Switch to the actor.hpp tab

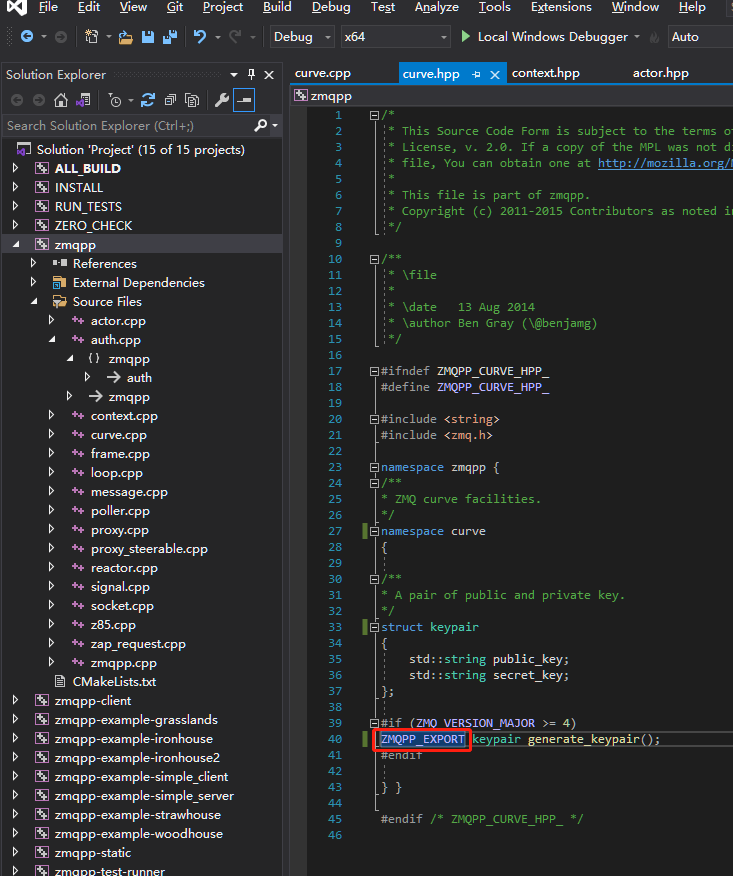[x=660, y=73]
